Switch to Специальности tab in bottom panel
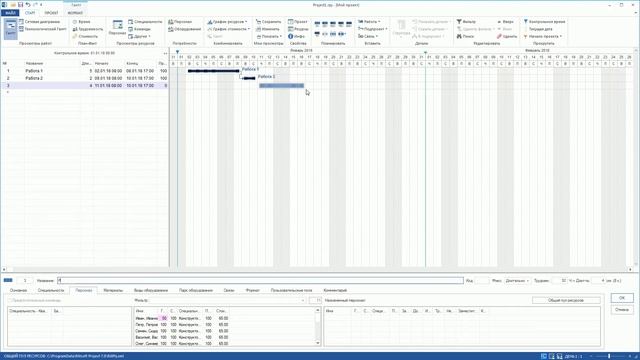640x360 pixels. [x=51, y=290]
